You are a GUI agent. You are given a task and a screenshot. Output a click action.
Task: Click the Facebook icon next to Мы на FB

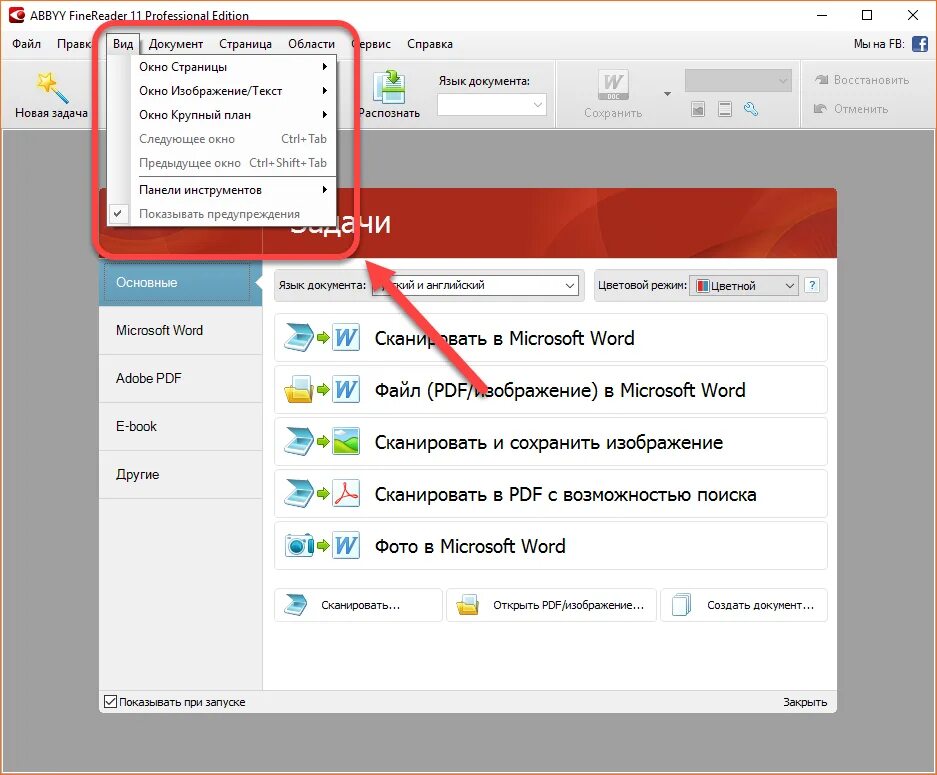[x=920, y=44]
